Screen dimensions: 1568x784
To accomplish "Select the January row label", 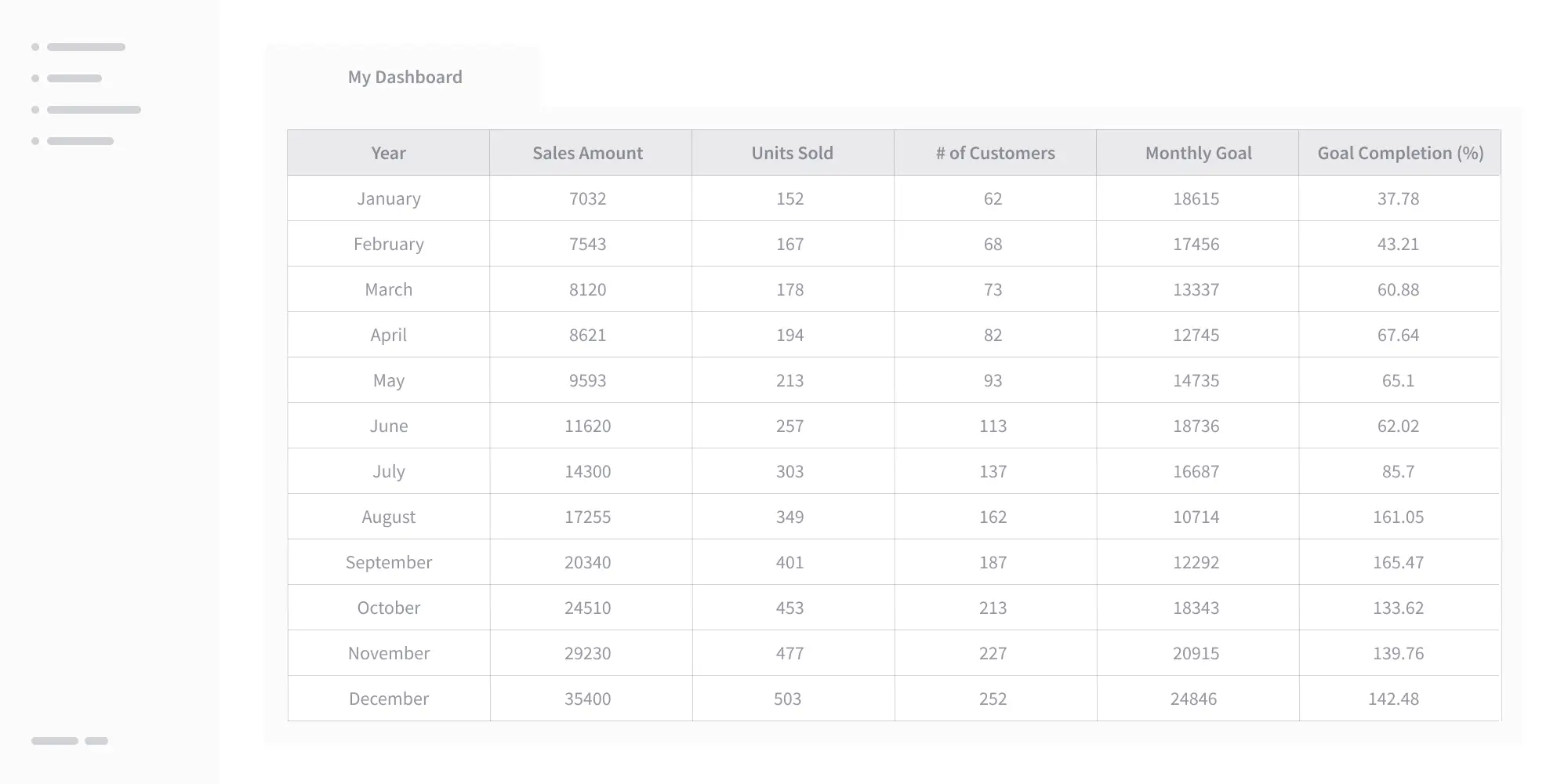I will click(389, 198).
